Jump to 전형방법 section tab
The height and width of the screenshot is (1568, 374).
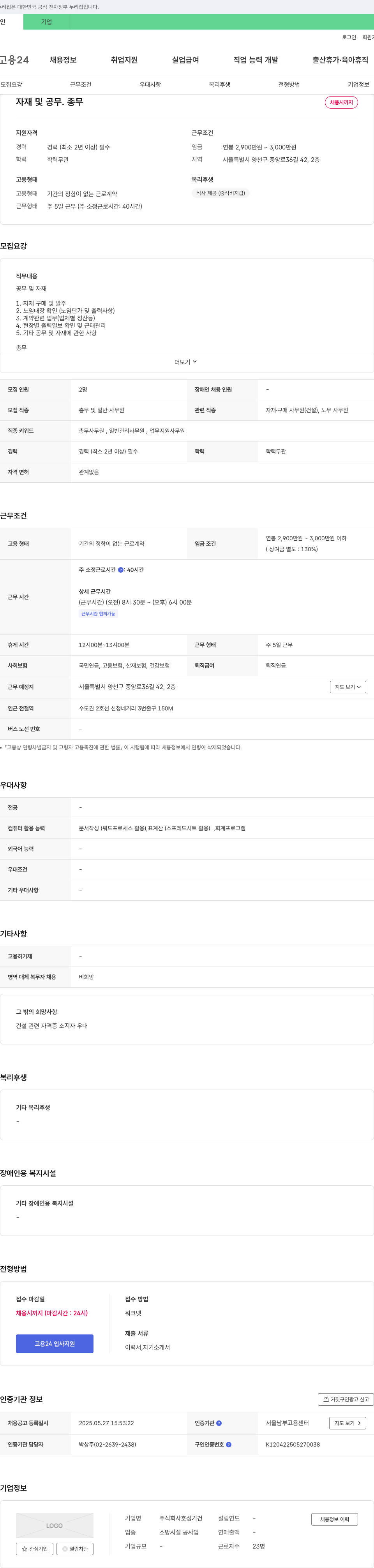point(289,84)
